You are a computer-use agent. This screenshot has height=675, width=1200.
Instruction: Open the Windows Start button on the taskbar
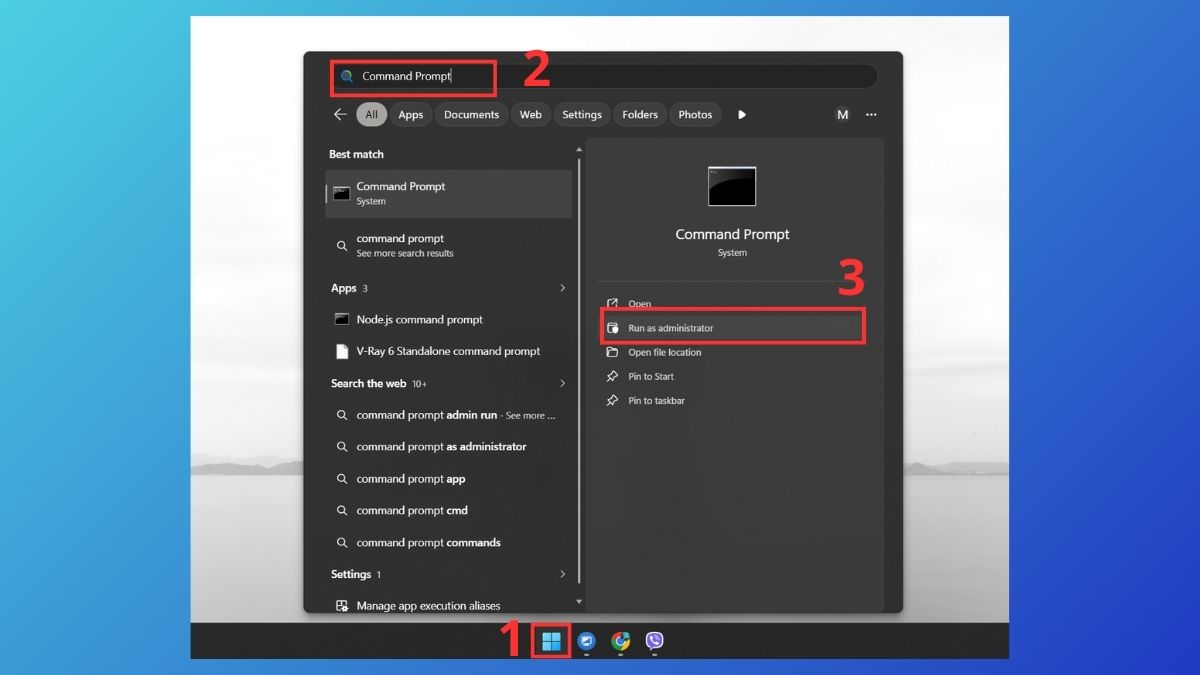(551, 641)
